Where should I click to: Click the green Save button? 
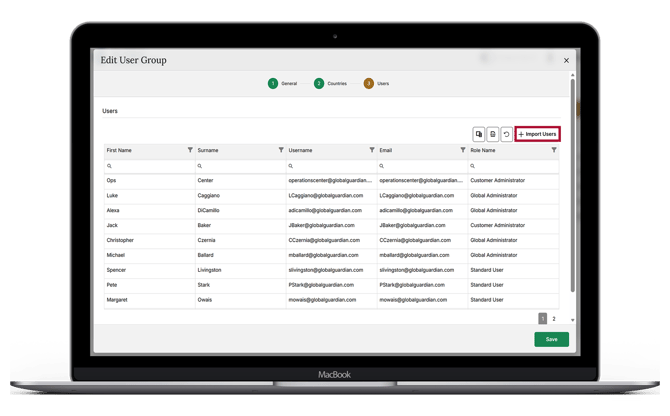[551, 339]
